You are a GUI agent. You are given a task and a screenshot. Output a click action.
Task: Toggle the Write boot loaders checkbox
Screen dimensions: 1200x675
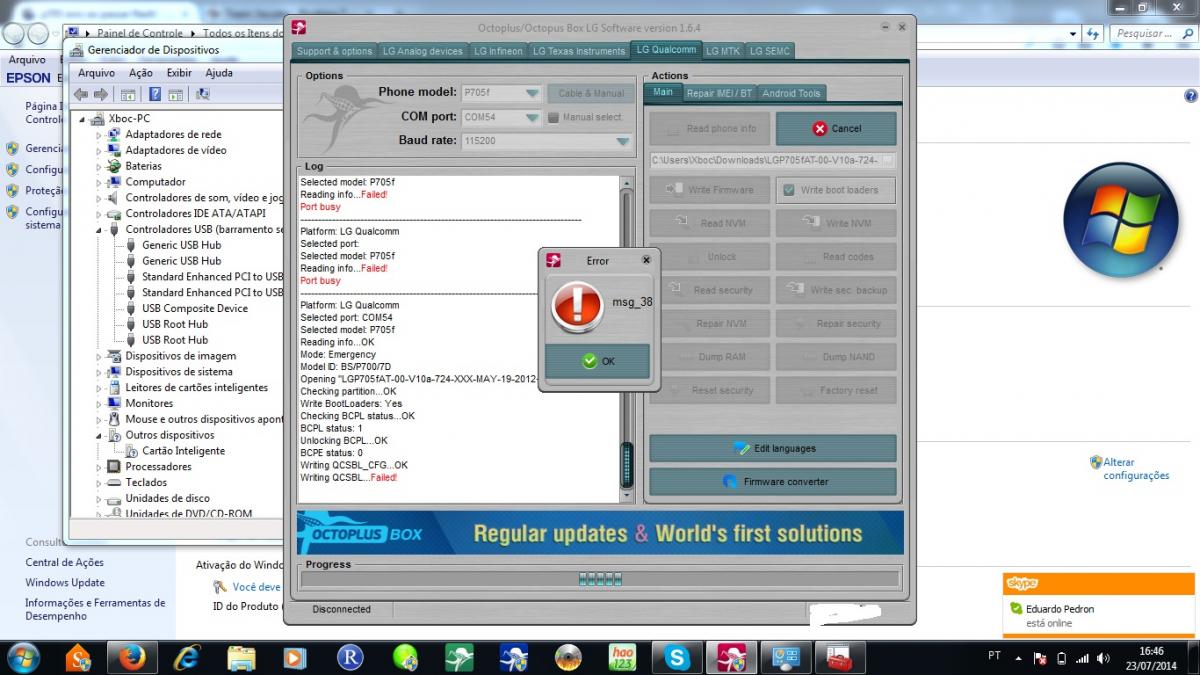[x=789, y=190]
